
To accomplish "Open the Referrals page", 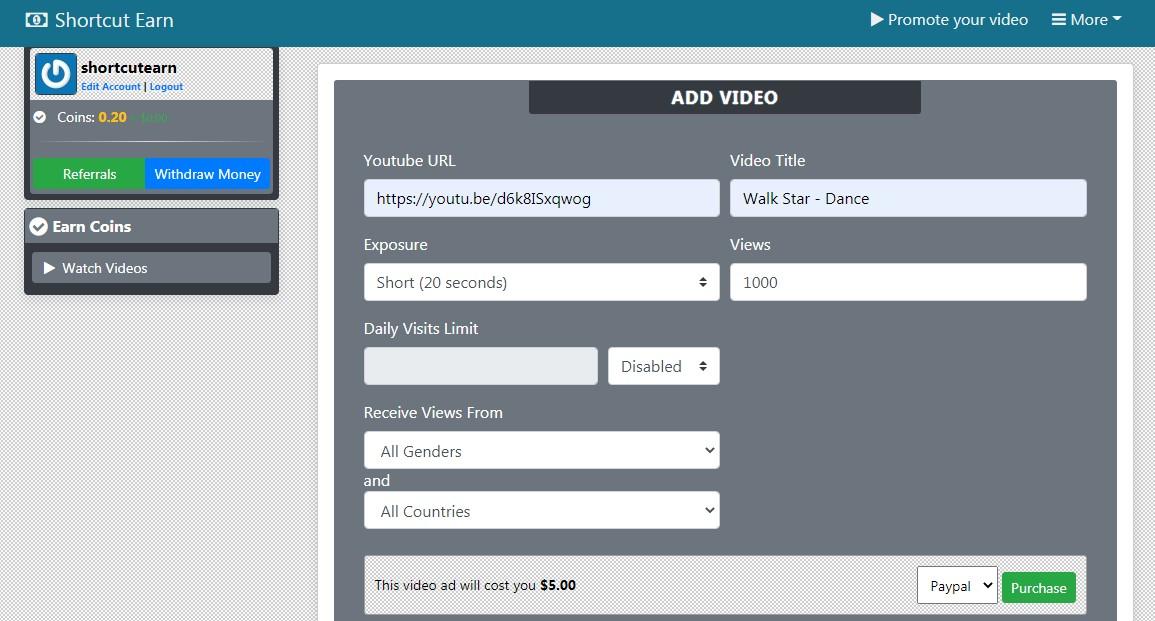I will [x=89, y=173].
